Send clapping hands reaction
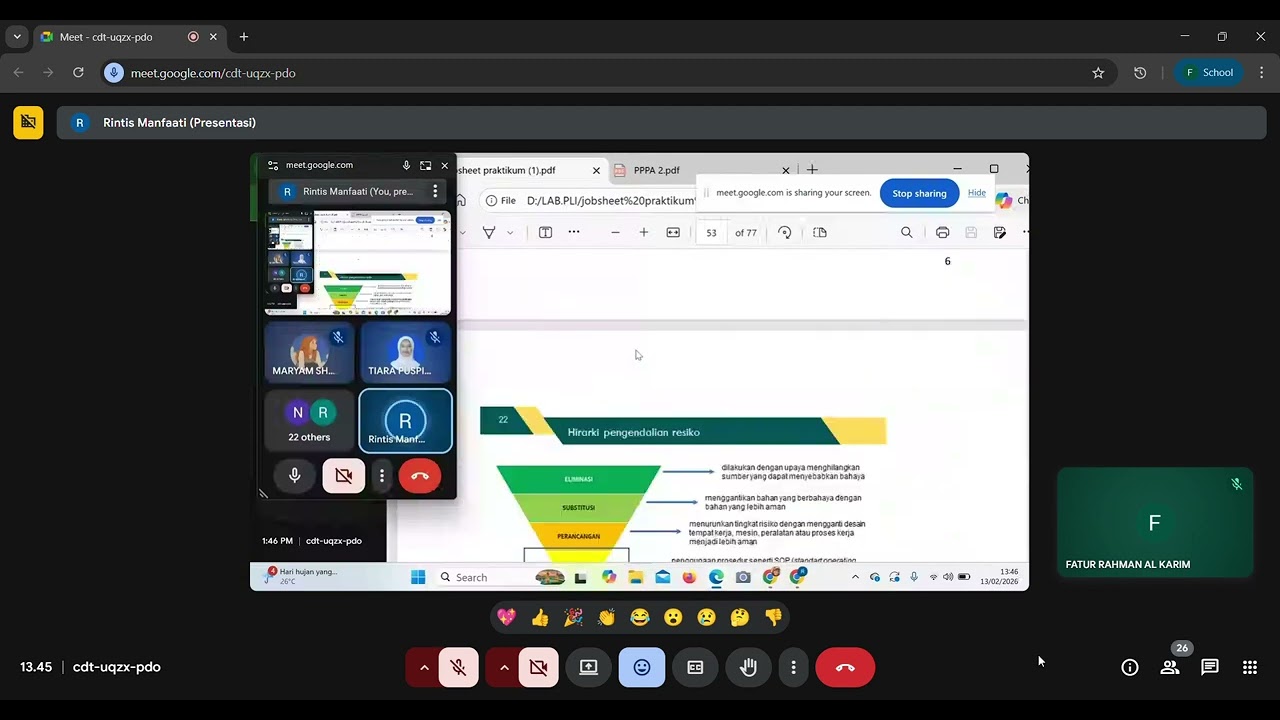Screen dimensions: 1280x720 tap(606, 617)
